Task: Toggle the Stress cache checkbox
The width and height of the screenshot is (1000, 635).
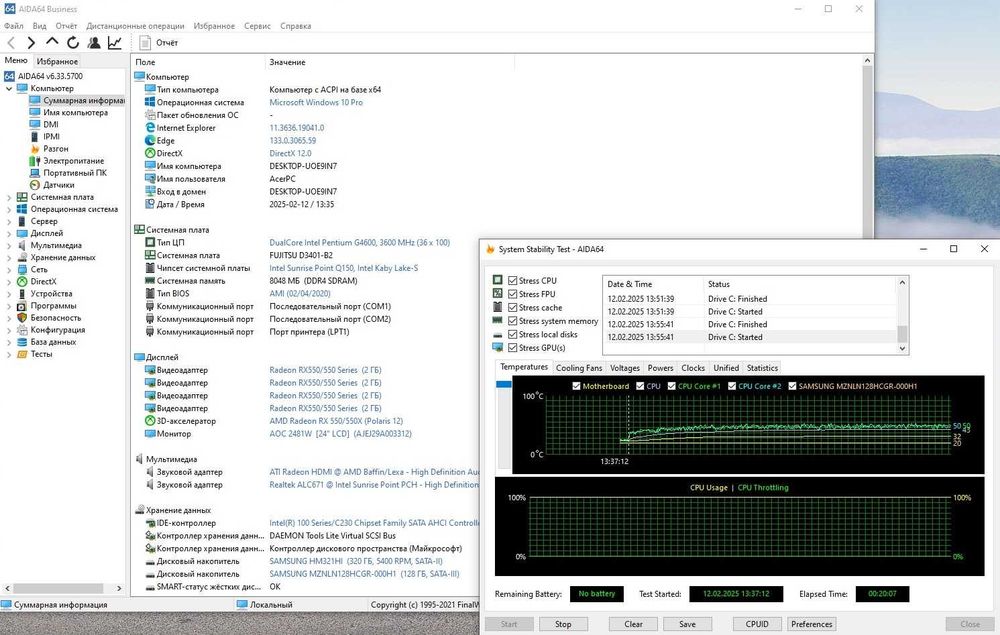Action: (x=513, y=307)
